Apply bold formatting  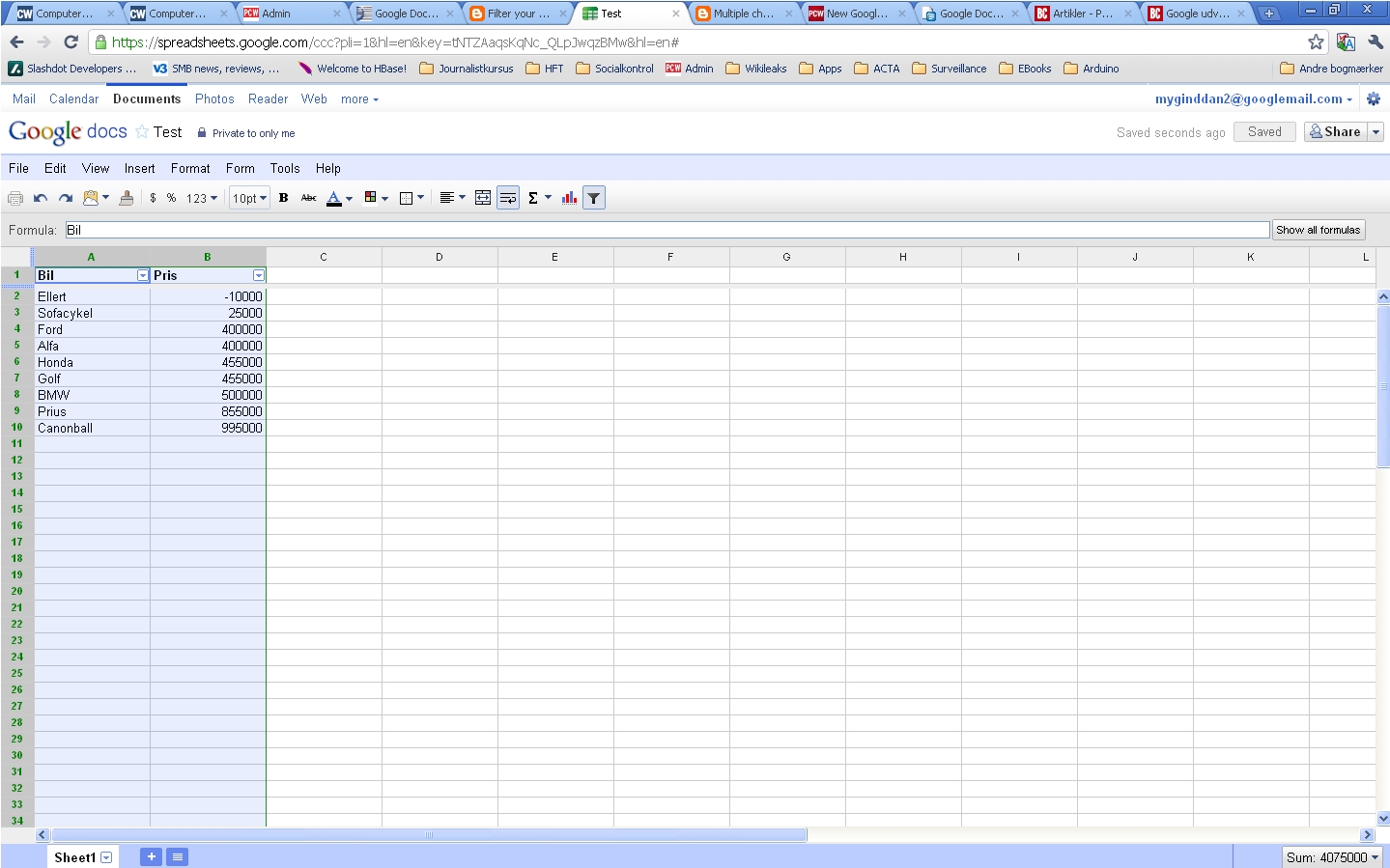(x=283, y=198)
